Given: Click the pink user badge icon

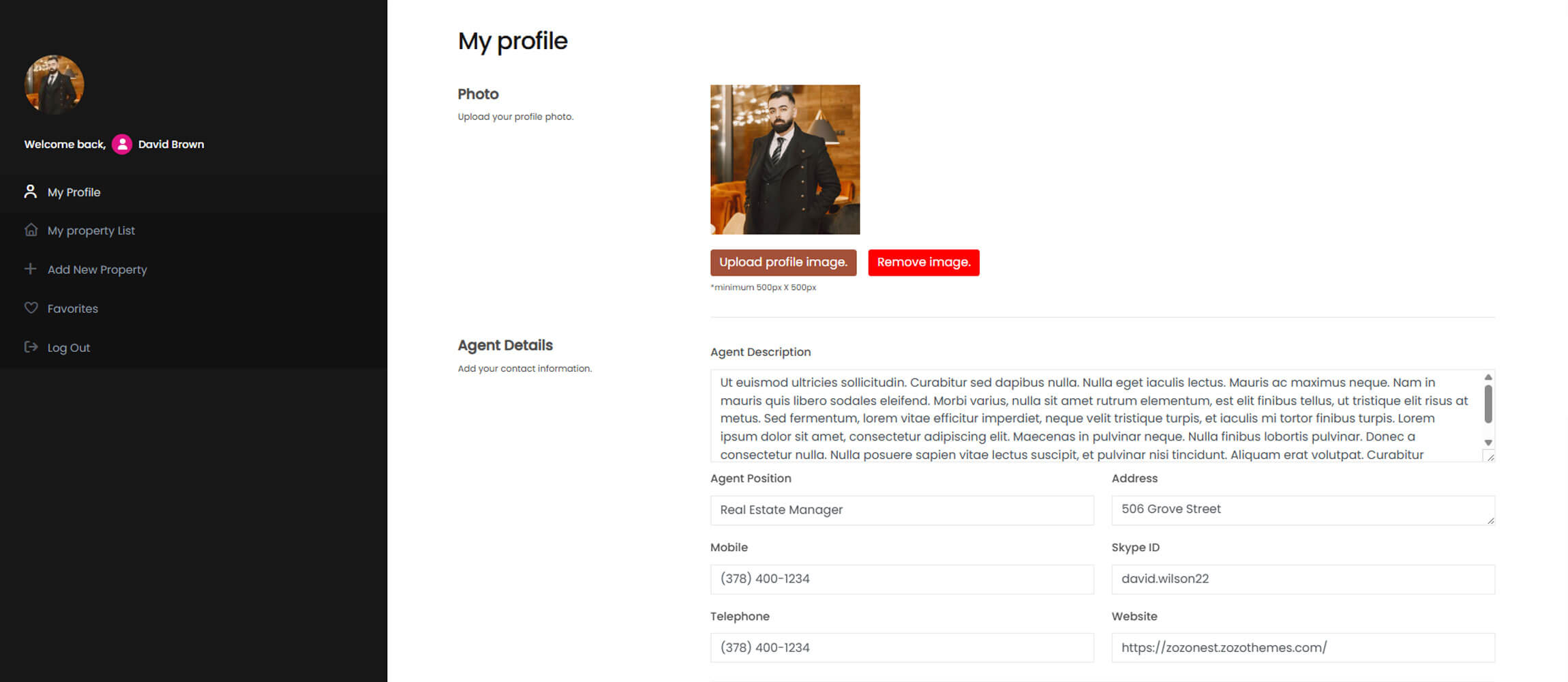Looking at the screenshot, I should pyautogui.click(x=122, y=144).
